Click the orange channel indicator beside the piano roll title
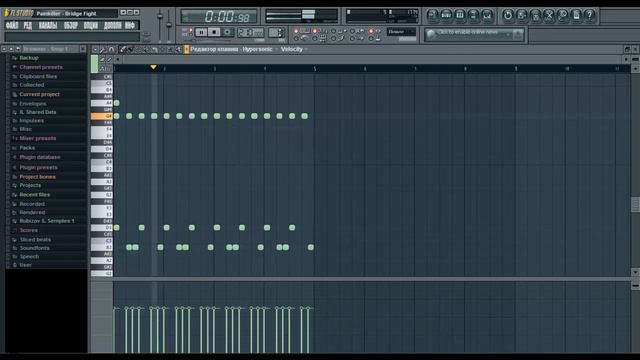The width and height of the screenshot is (640, 360). [x=187, y=49]
